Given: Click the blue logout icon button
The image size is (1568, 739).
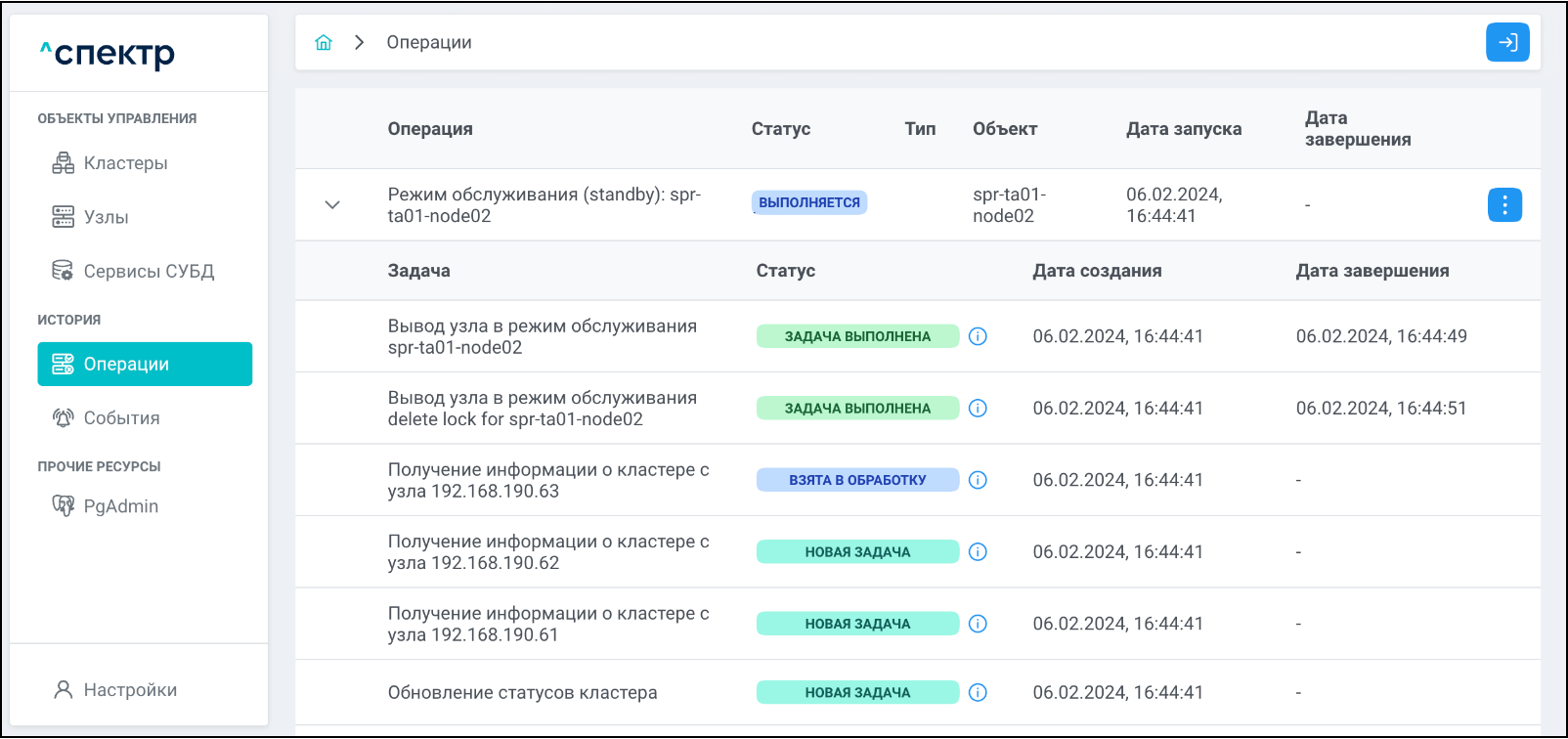Looking at the screenshot, I should click(x=1507, y=43).
